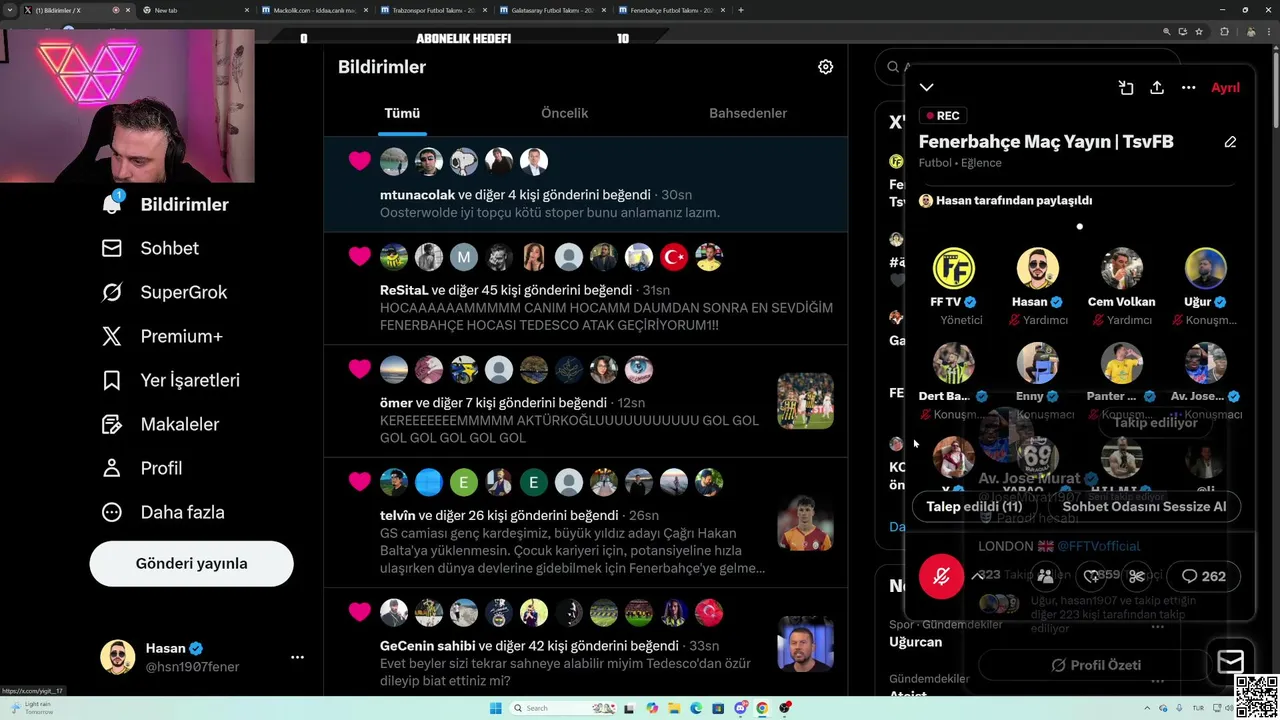Image resolution: width=1280 pixels, height=720 pixels.
Task: Click Gönderi yayınla button
Action: tap(191, 563)
